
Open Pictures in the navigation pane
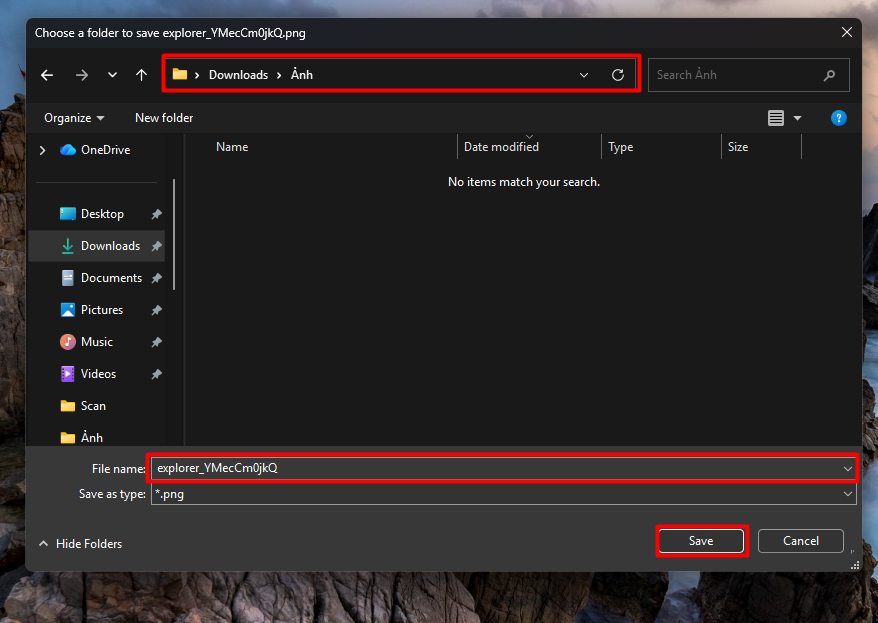92,310
